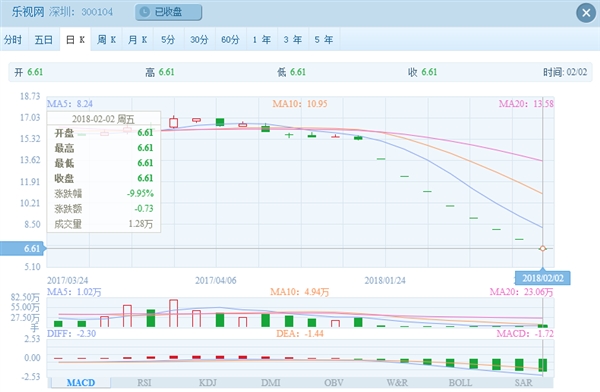Click the 已收盘 market status button
This screenshot has height=392, width=600.
coord(168,12)
